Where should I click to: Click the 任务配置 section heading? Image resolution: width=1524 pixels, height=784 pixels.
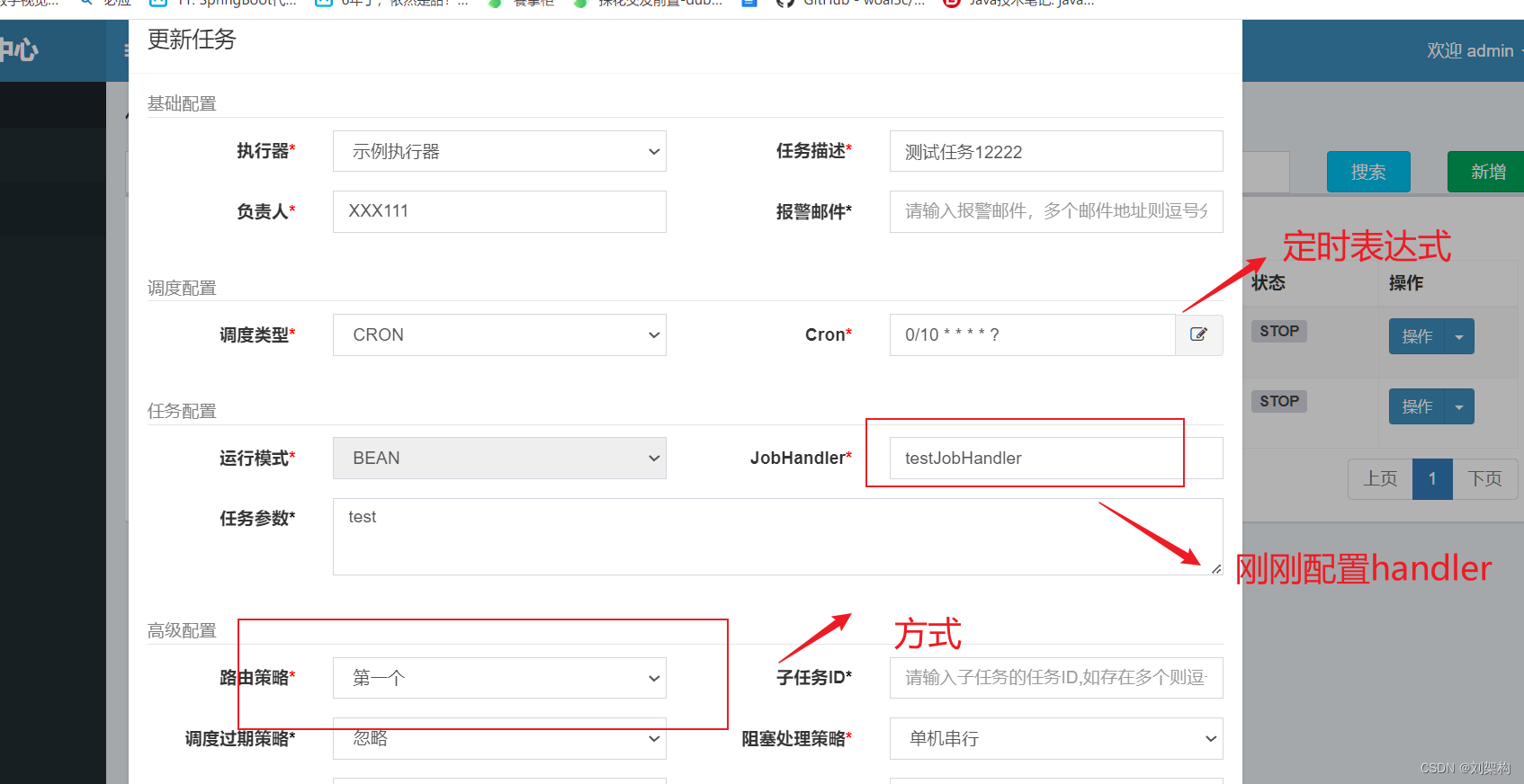click(182, 411)
